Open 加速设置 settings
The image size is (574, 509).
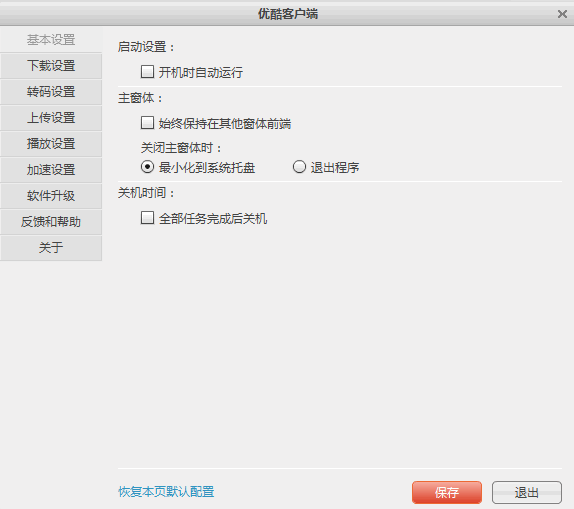(51, 170)
